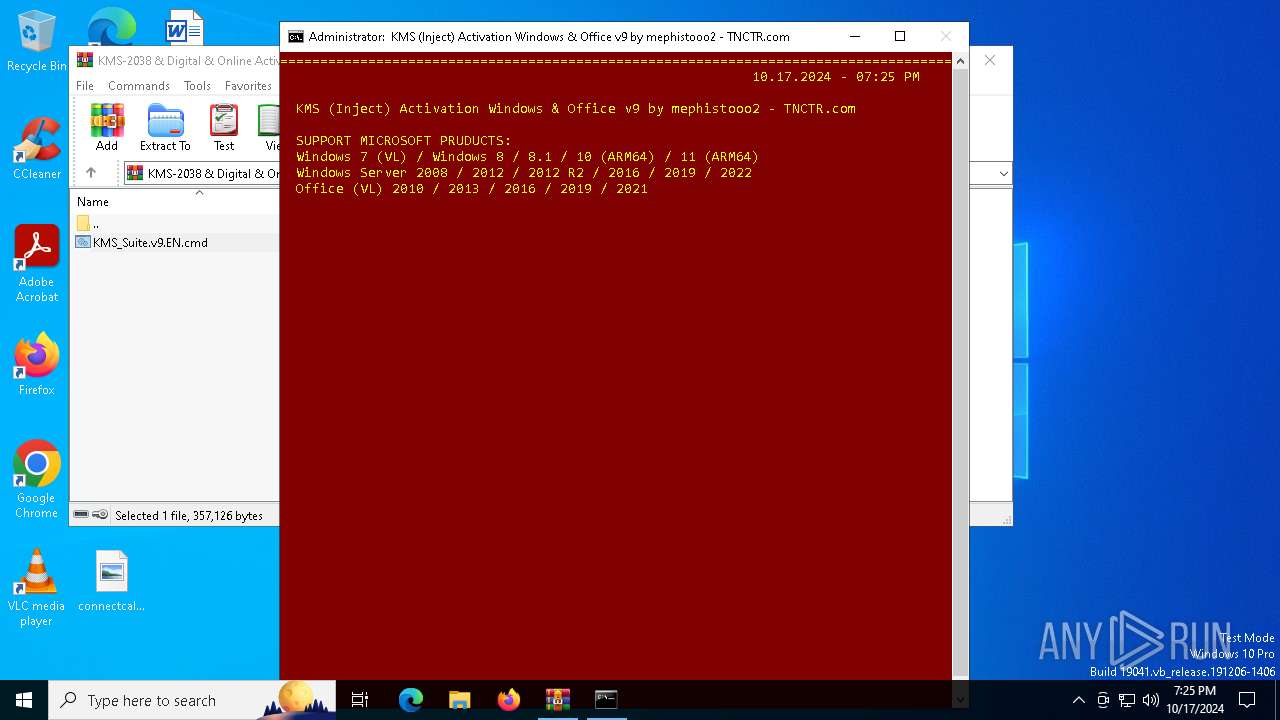Close the WinRAR window

(990, 60)
